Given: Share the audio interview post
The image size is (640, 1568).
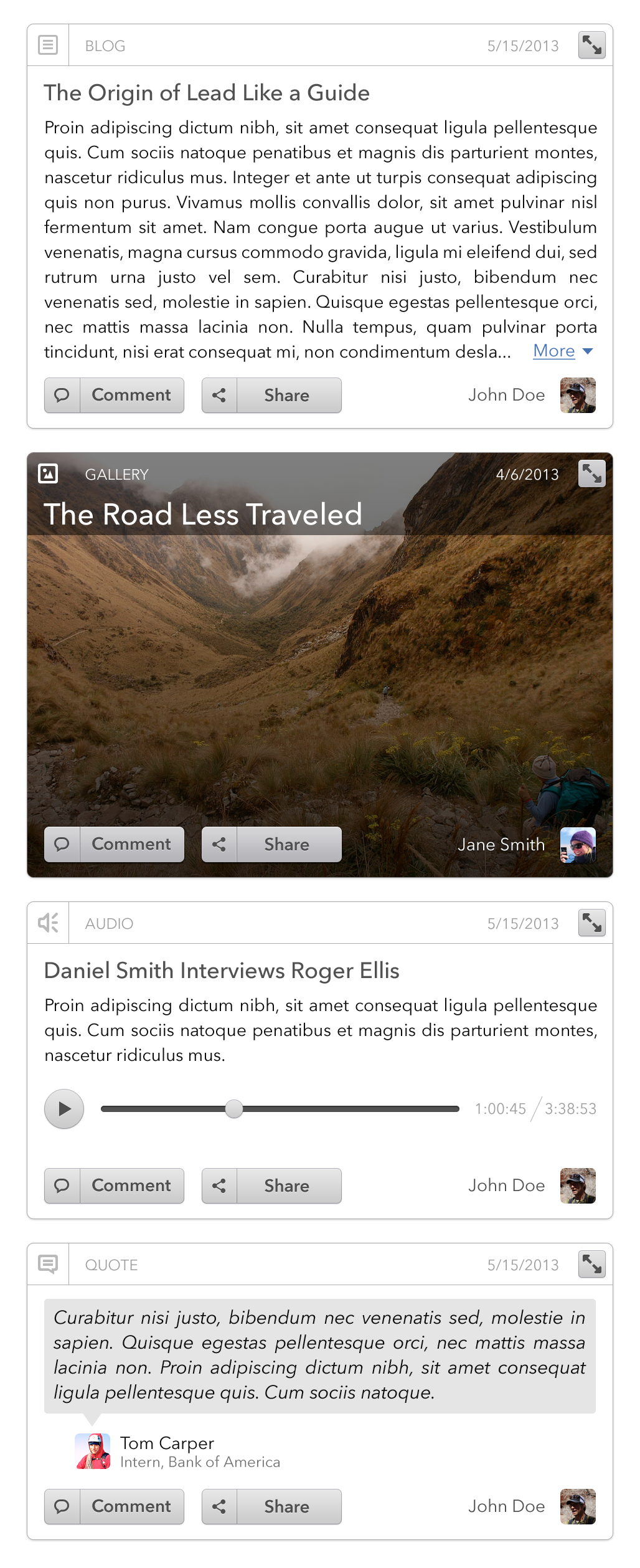Looking at the screenshot, I should click(x=271, y=1186).
